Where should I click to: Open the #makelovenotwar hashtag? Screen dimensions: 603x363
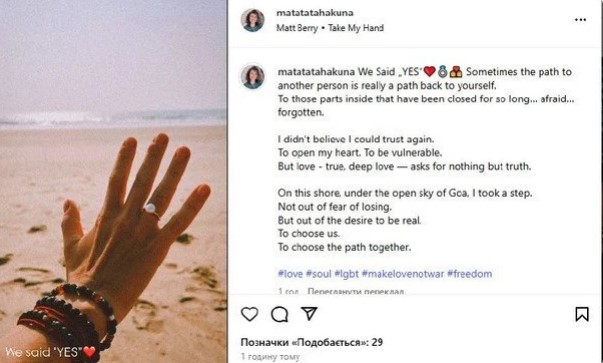point(403,274)
